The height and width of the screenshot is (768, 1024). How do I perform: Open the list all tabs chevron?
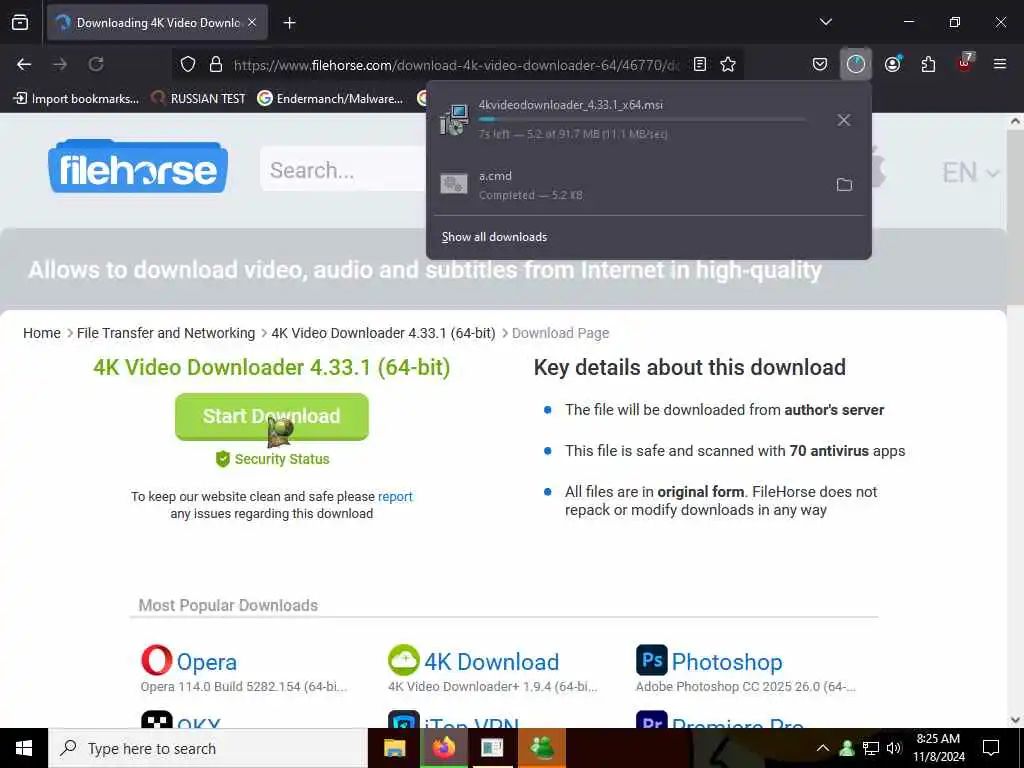(825, 22)
